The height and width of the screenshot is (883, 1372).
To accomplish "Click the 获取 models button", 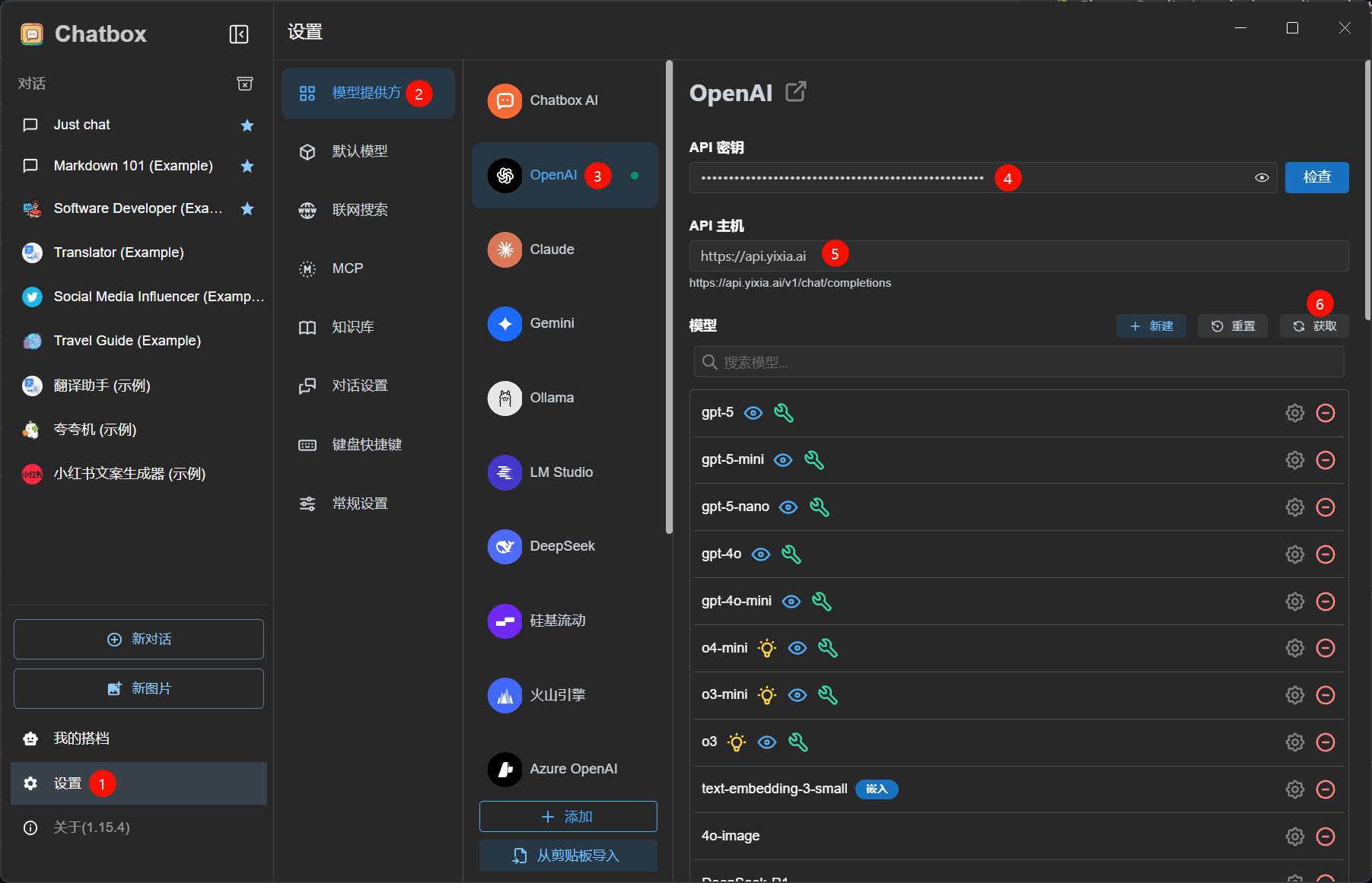I will 1314,326.
